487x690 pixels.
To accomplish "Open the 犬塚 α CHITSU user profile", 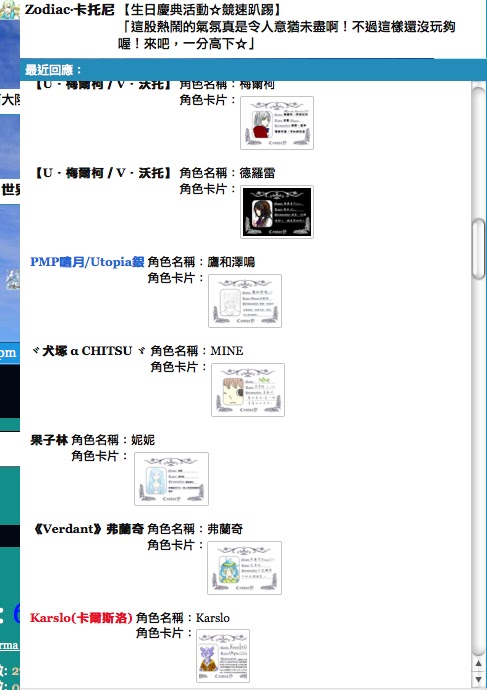I will (88, 351).
